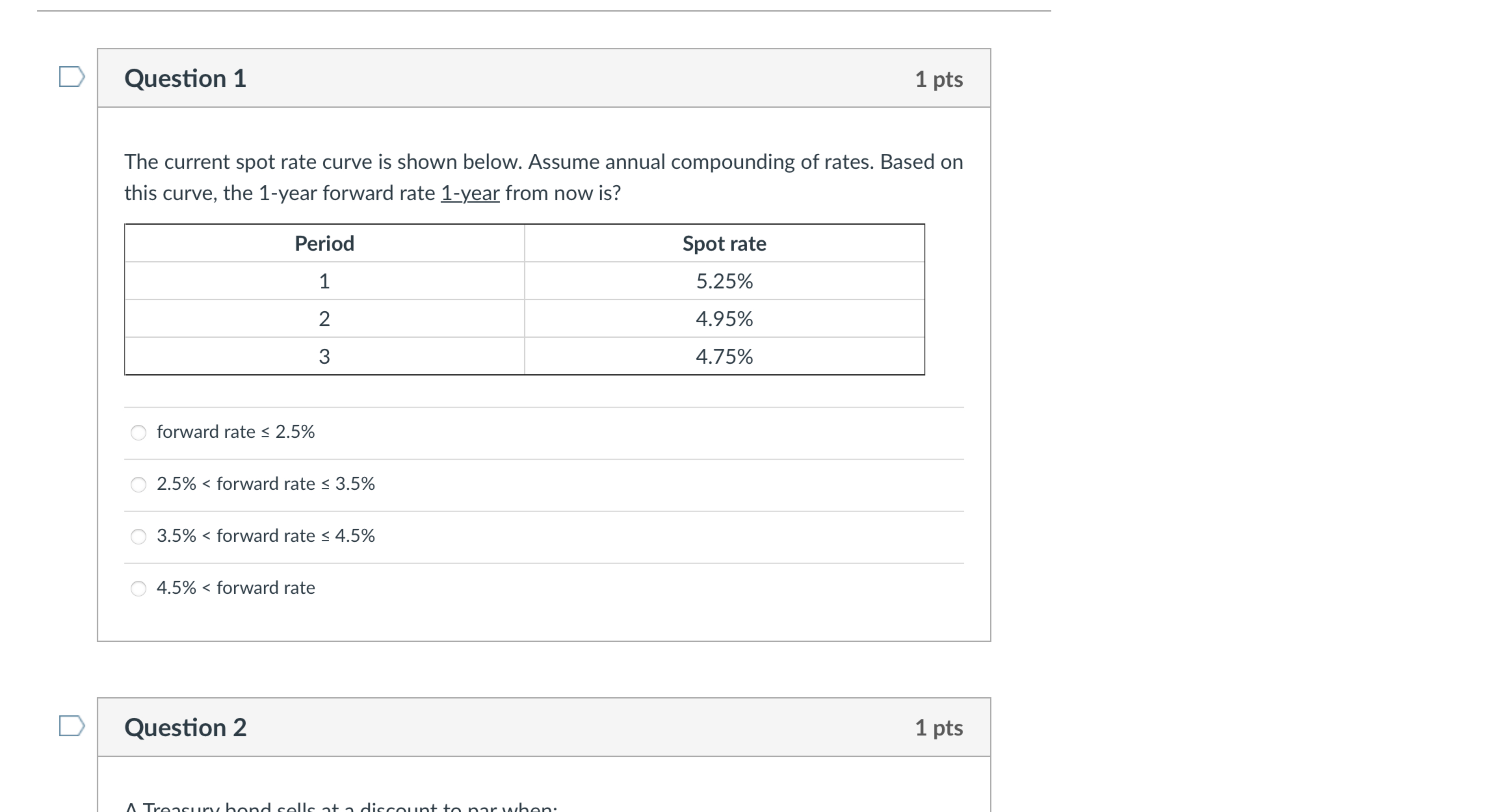Click the Question 2 header
1488x812 pixels.
[x=185, y=727]
